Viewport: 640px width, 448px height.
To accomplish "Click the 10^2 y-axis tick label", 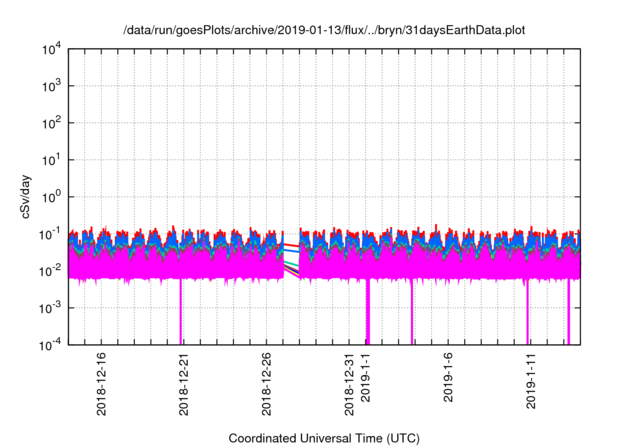I will [x=51, y=123].
